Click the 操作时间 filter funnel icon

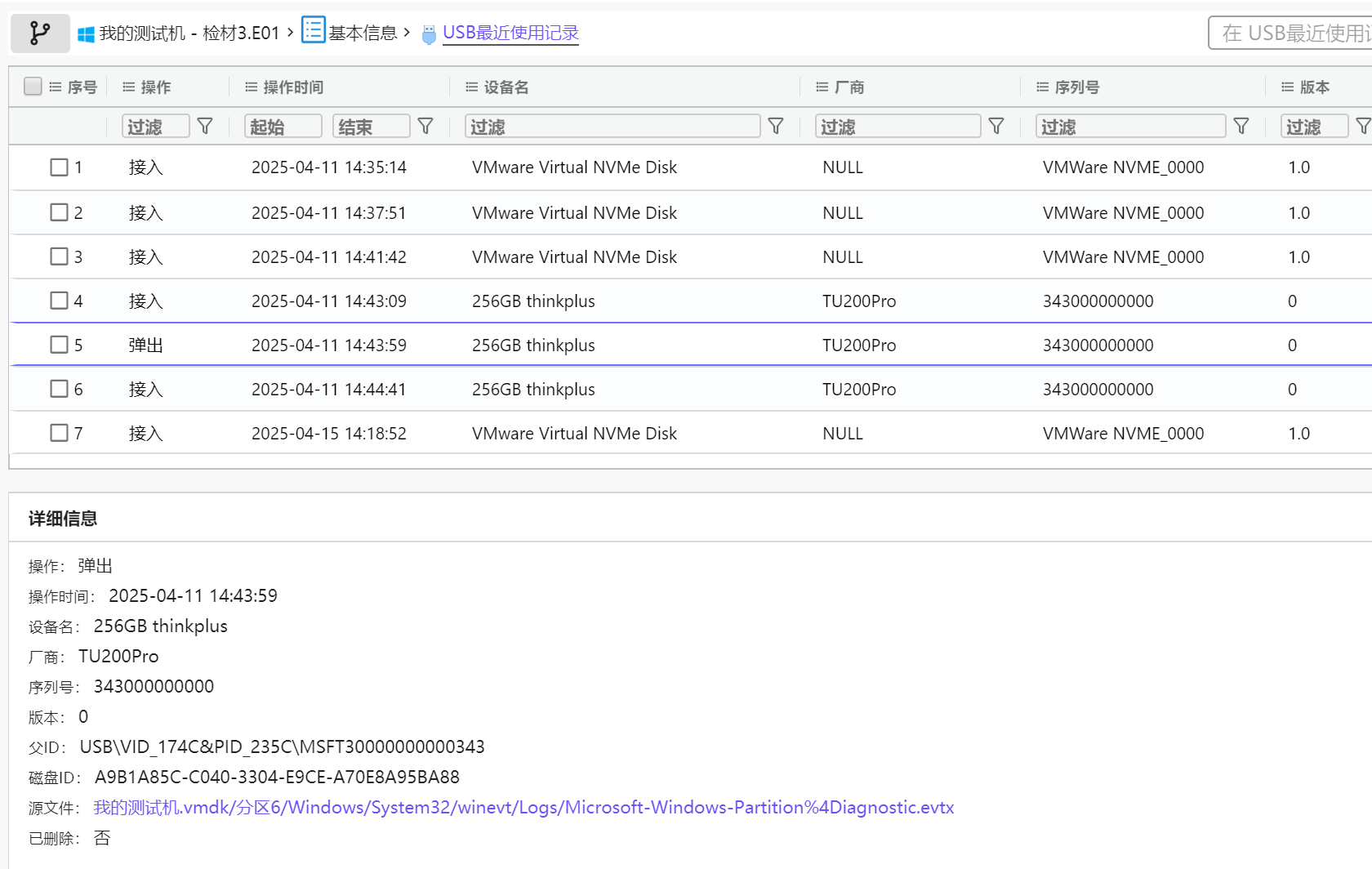coord(425,126)
